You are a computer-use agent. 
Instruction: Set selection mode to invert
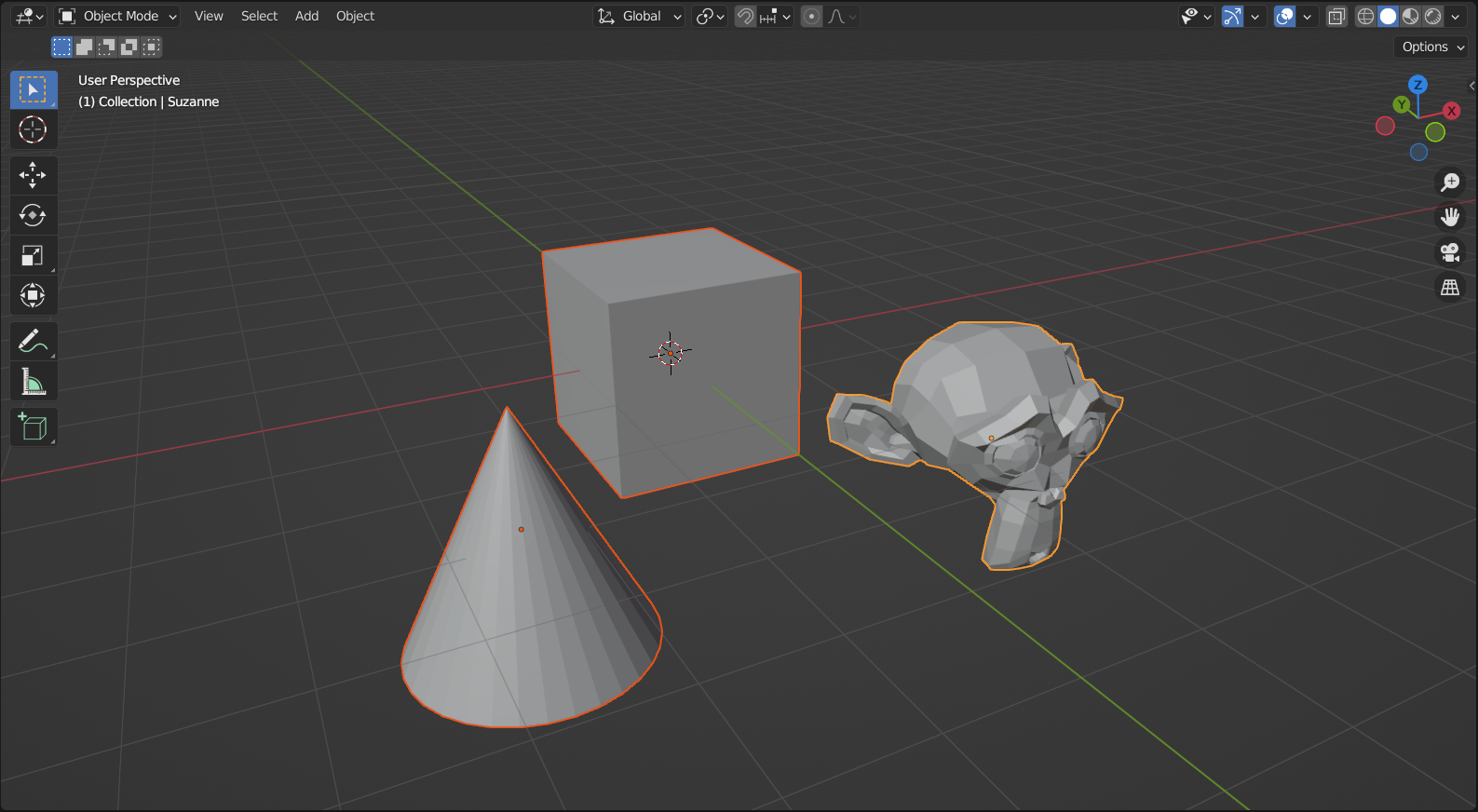[129, 47]
